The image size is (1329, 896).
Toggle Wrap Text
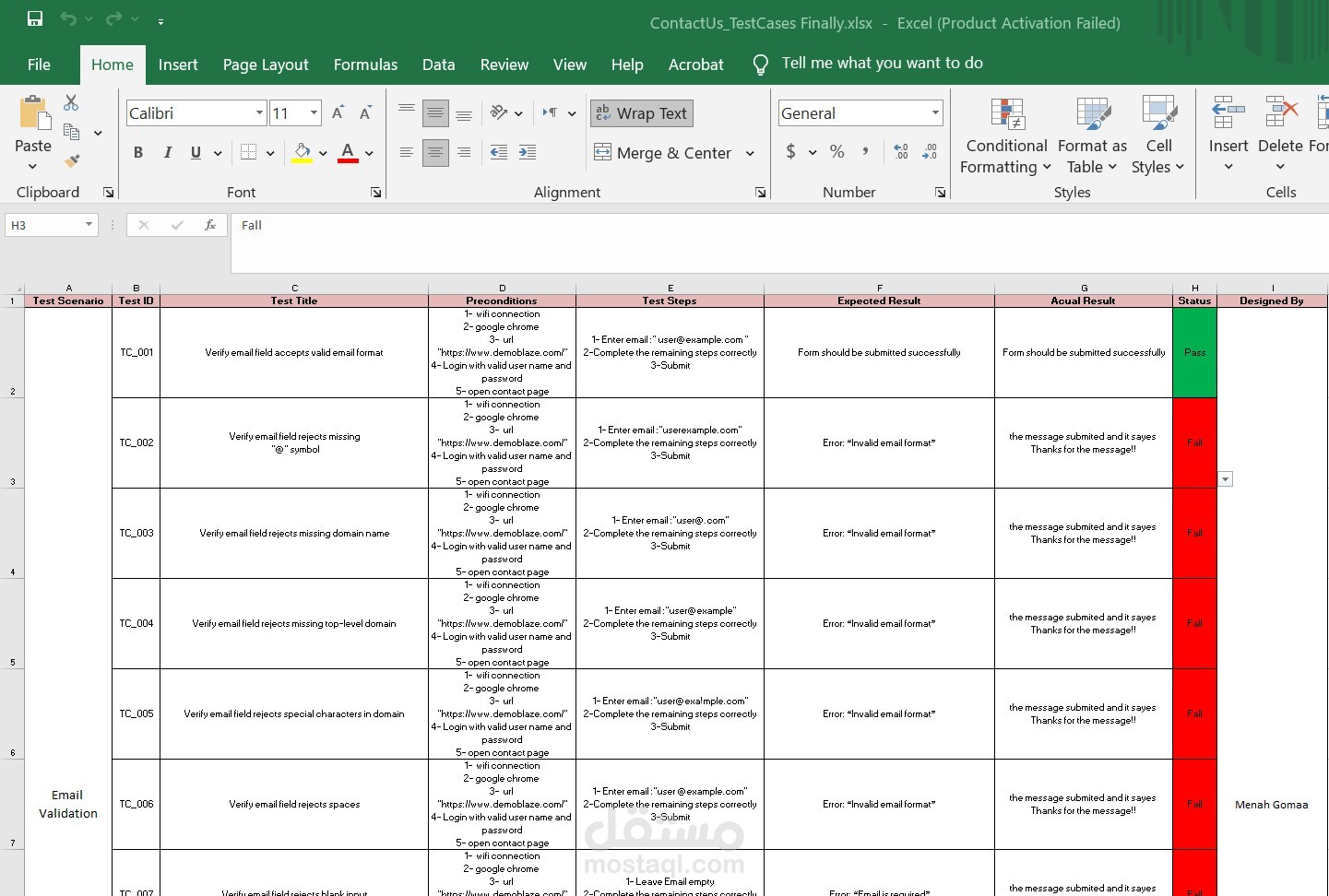coord(642,113)
